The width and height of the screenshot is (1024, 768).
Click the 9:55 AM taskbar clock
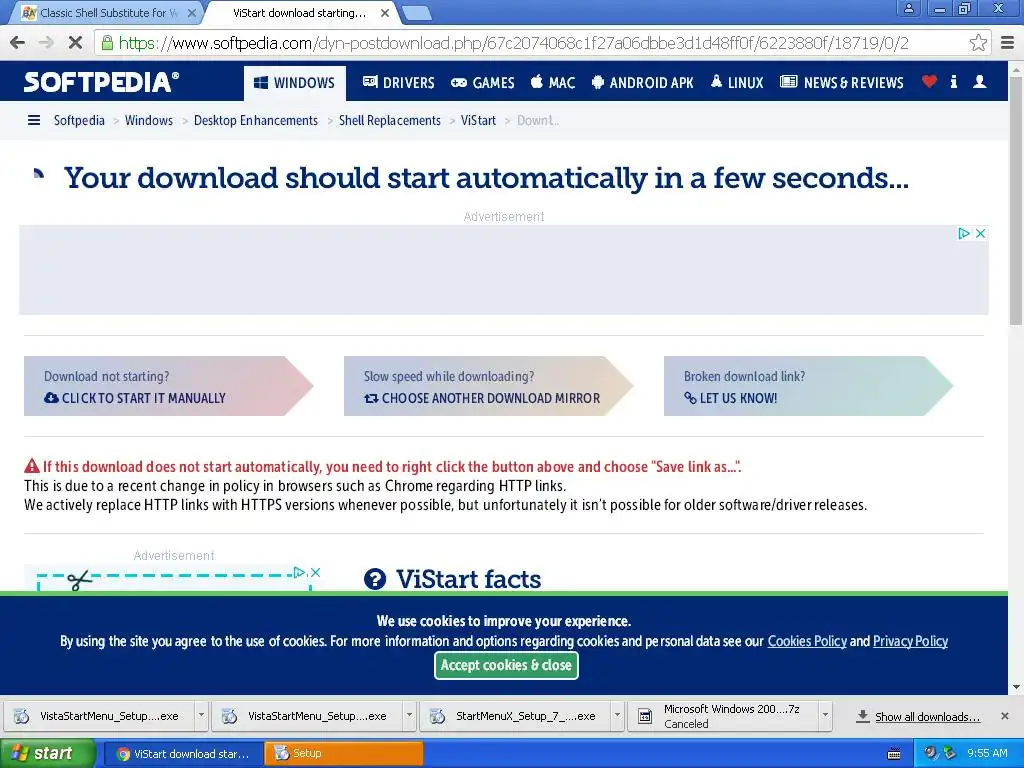pos(987,753)
